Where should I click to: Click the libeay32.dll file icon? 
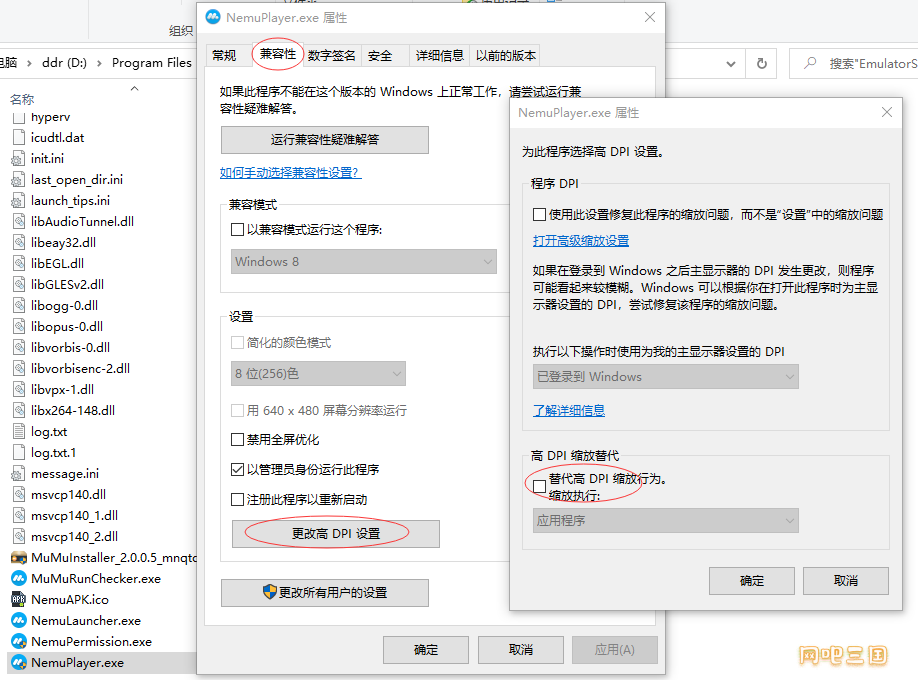(19, 242)
